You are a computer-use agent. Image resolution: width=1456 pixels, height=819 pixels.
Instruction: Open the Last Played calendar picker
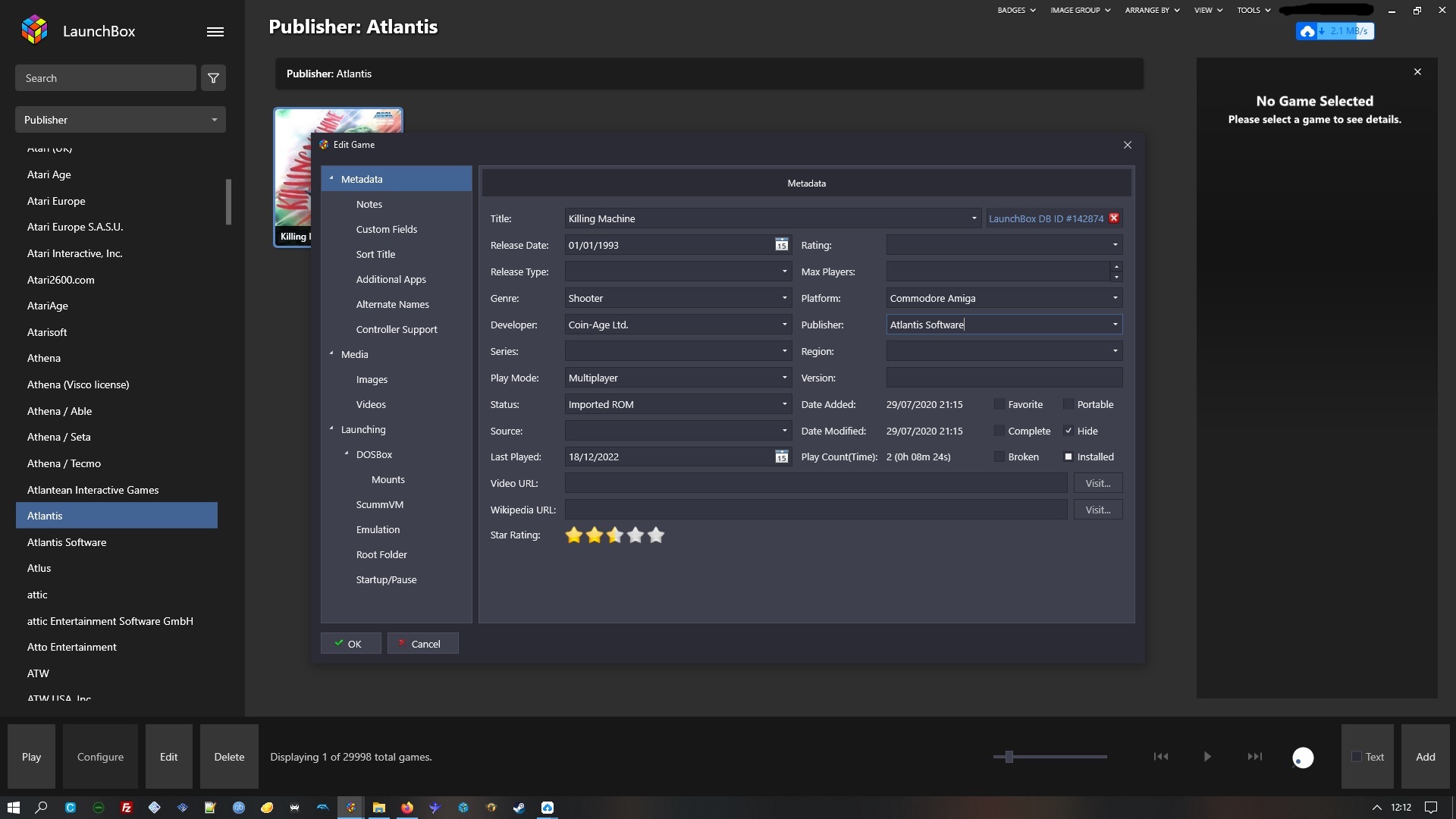click(781, 457)
